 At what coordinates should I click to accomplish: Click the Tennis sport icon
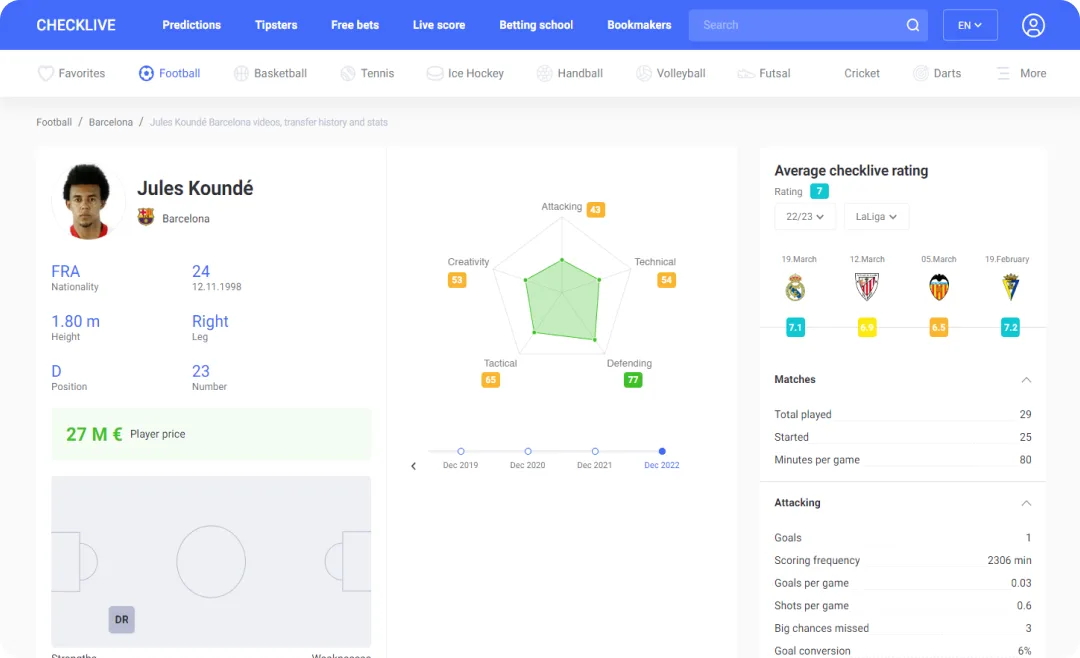click(x=348, y=73)
